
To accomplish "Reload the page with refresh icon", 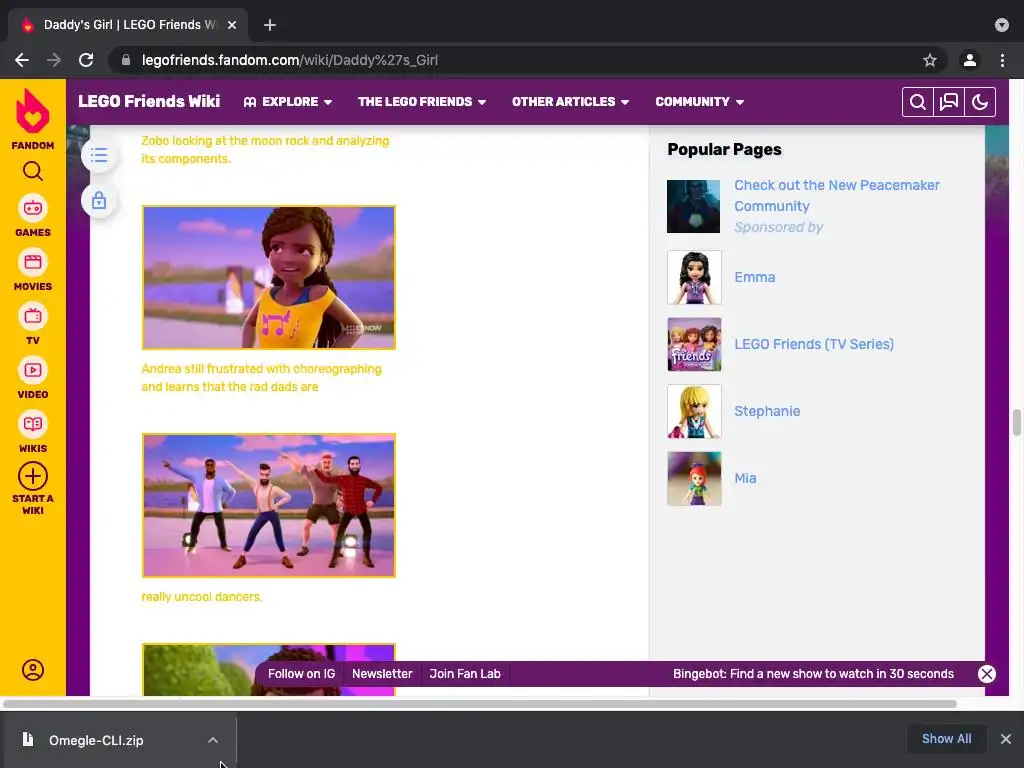I will [86, 60].
